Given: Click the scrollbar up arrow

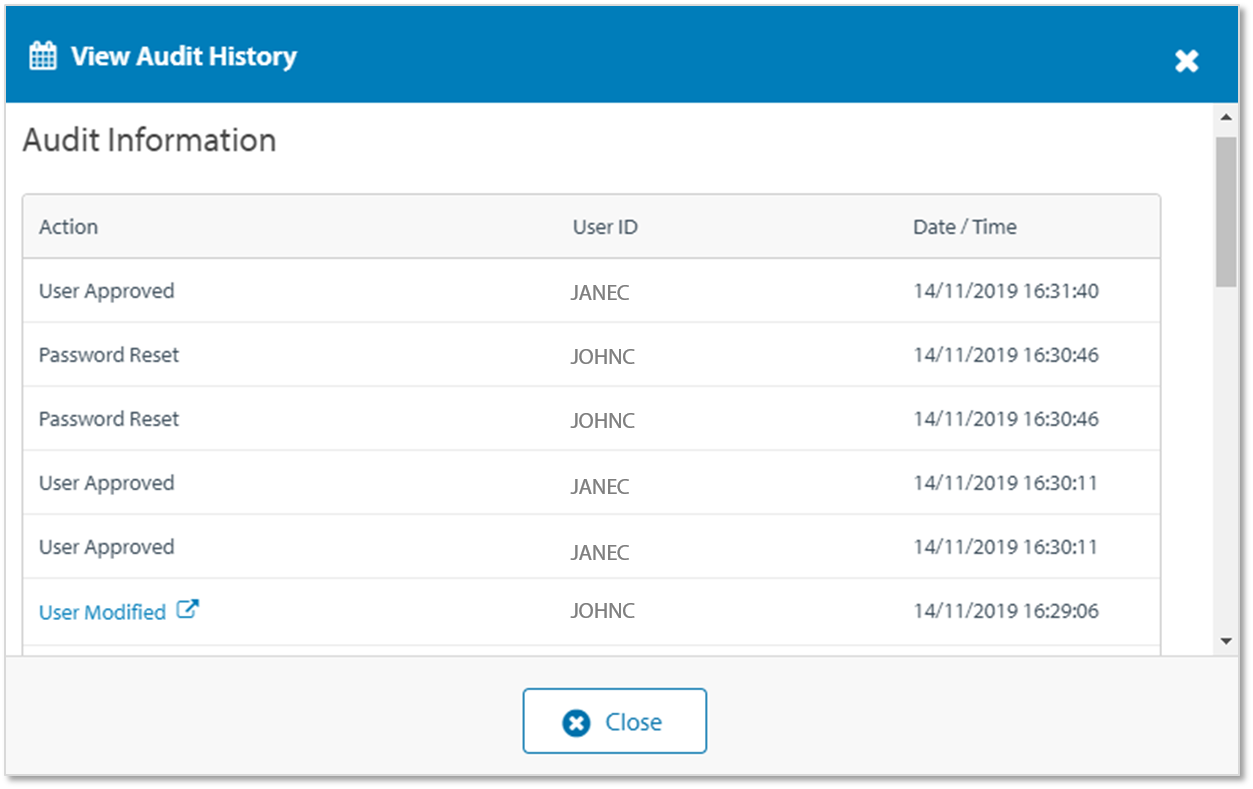Looking at the screenshot, I should tap(1226, 118).
